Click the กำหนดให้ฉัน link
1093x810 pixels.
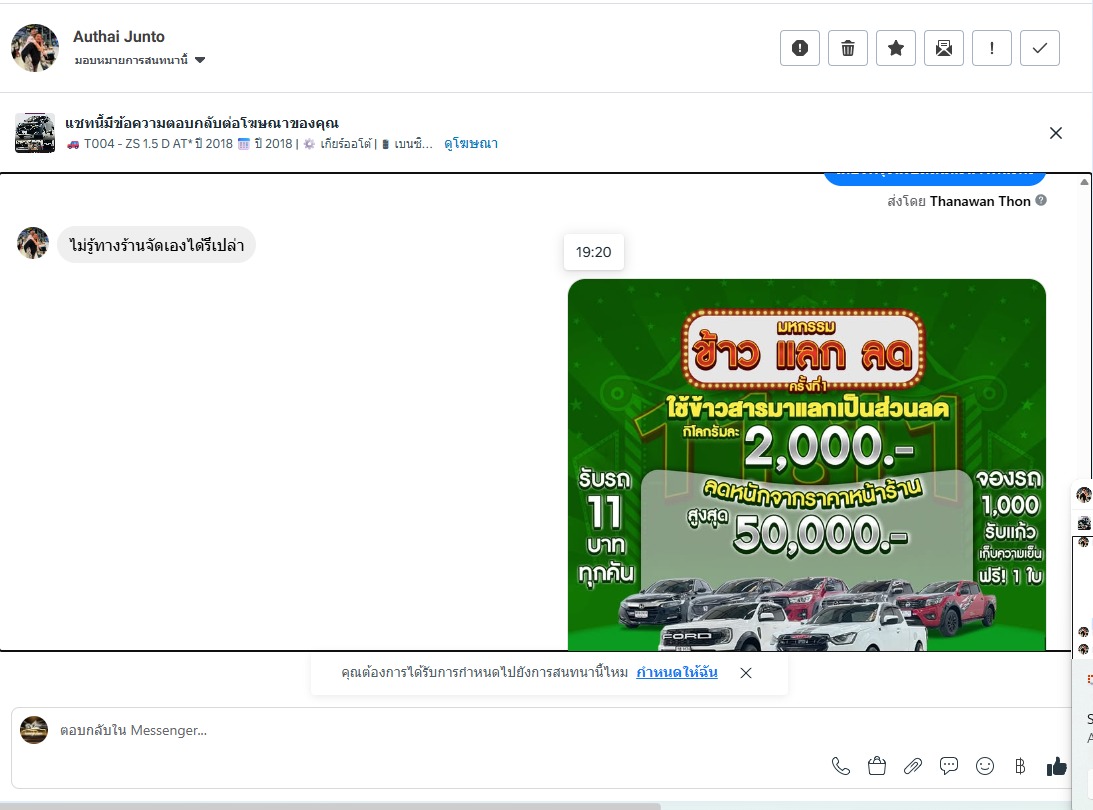(x=677, y=673)
